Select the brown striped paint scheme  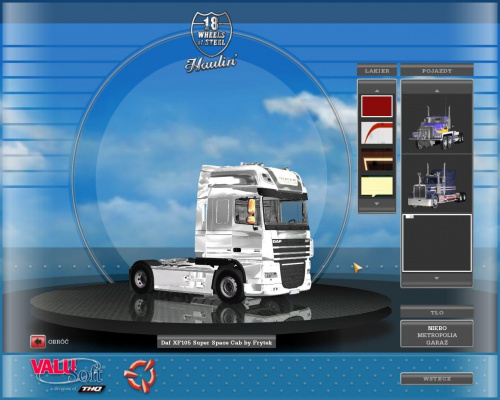pos(377,159)
